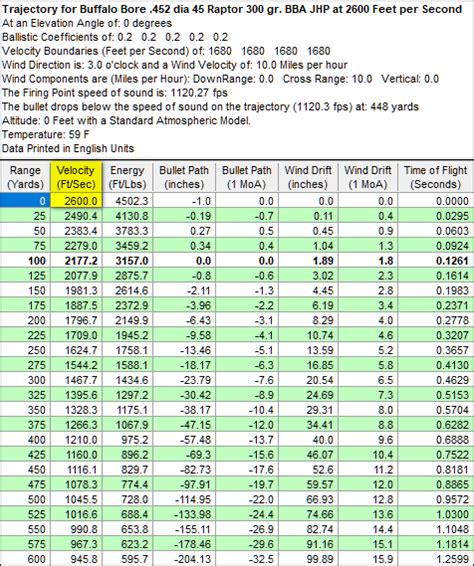Image resolution: width=474 pixels, height=566 pixels.
Task: Select the velocity value 1016.6
Action: point(76,514)
